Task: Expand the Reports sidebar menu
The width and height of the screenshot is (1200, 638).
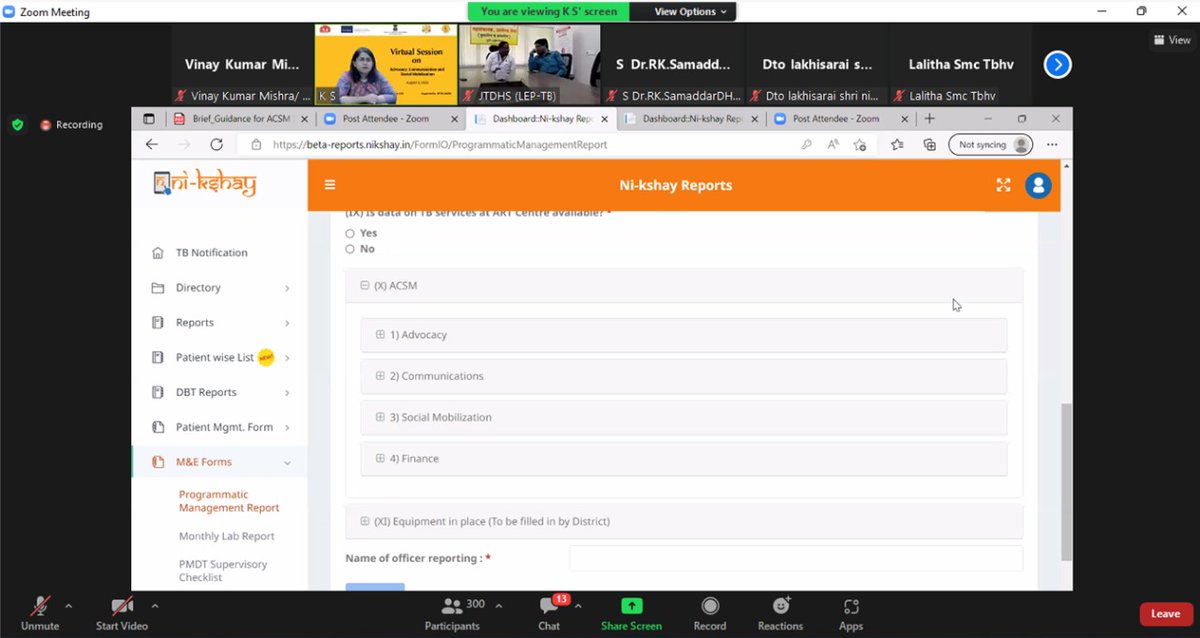Action: point(220,323)
